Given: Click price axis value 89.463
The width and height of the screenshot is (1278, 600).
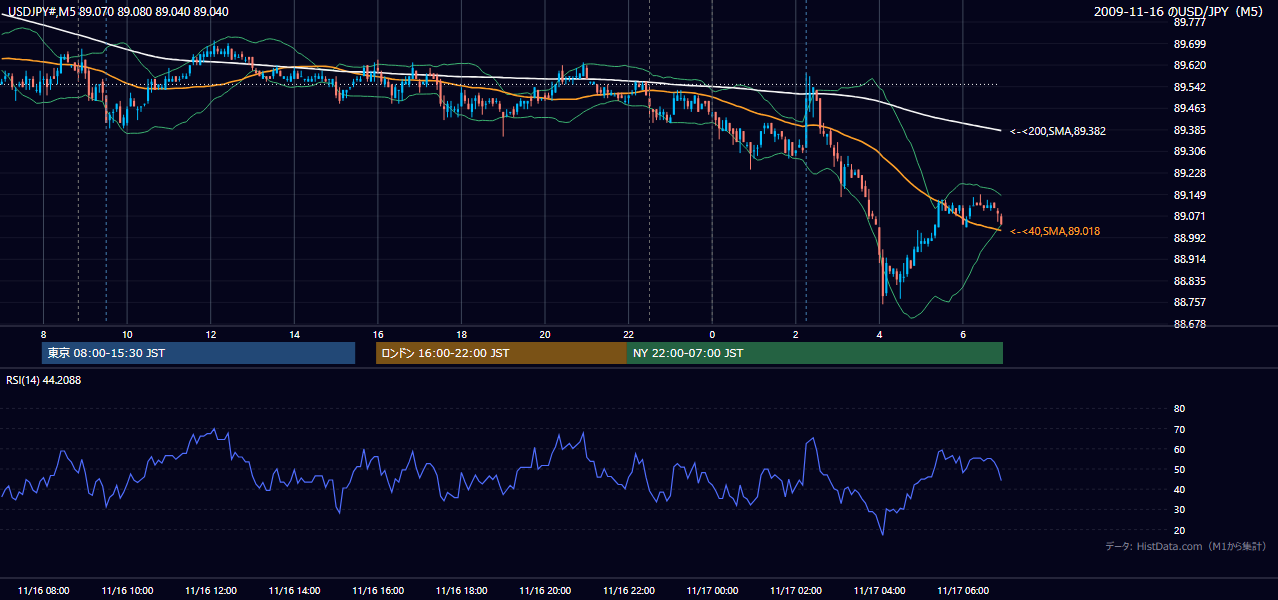Looking at the screenshot, I should pyautogui.click(x=1189, y=108).
